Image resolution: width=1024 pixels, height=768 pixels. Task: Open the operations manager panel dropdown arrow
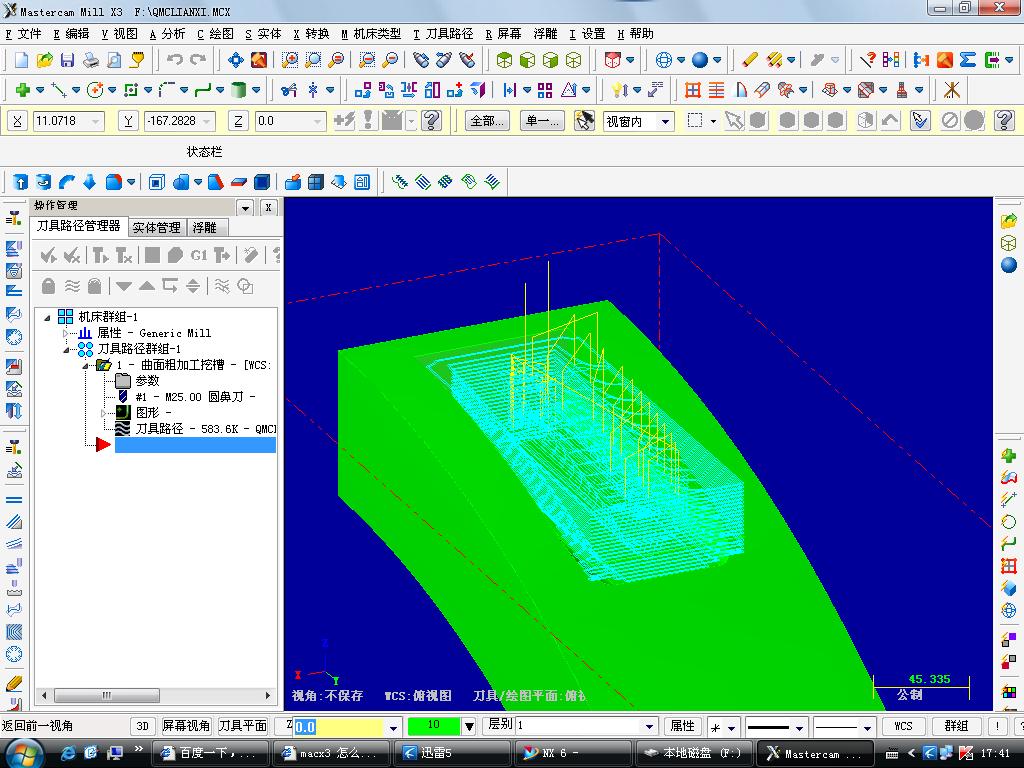245,208
